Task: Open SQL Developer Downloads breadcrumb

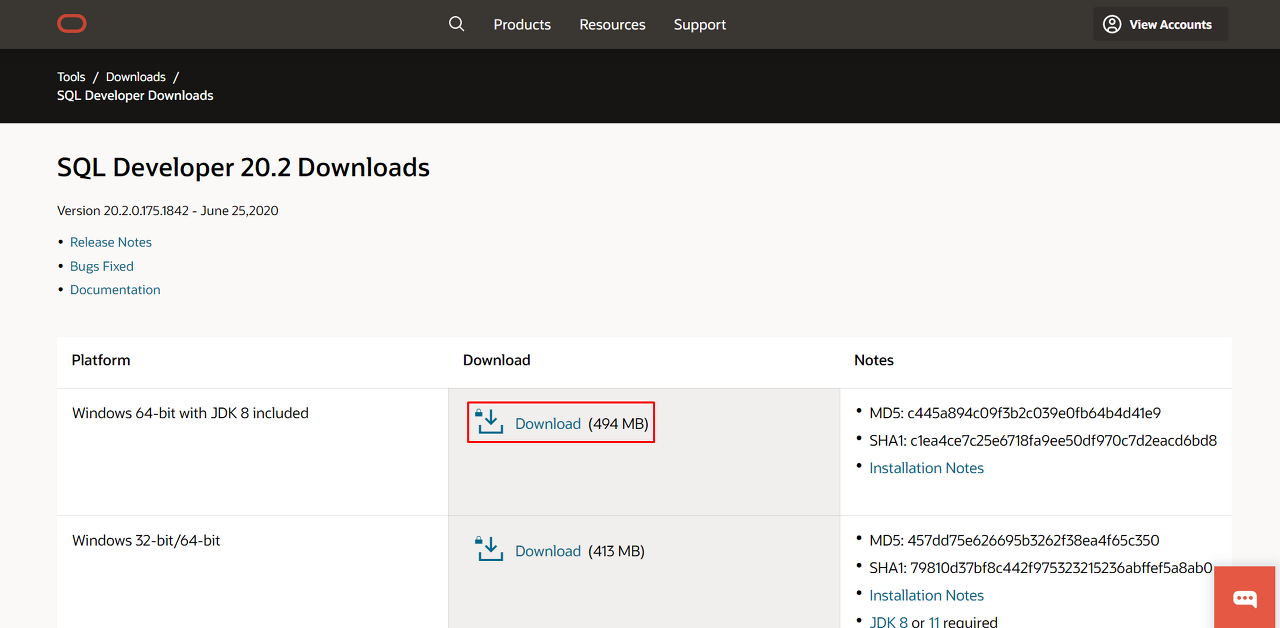Action: point(135,96)
